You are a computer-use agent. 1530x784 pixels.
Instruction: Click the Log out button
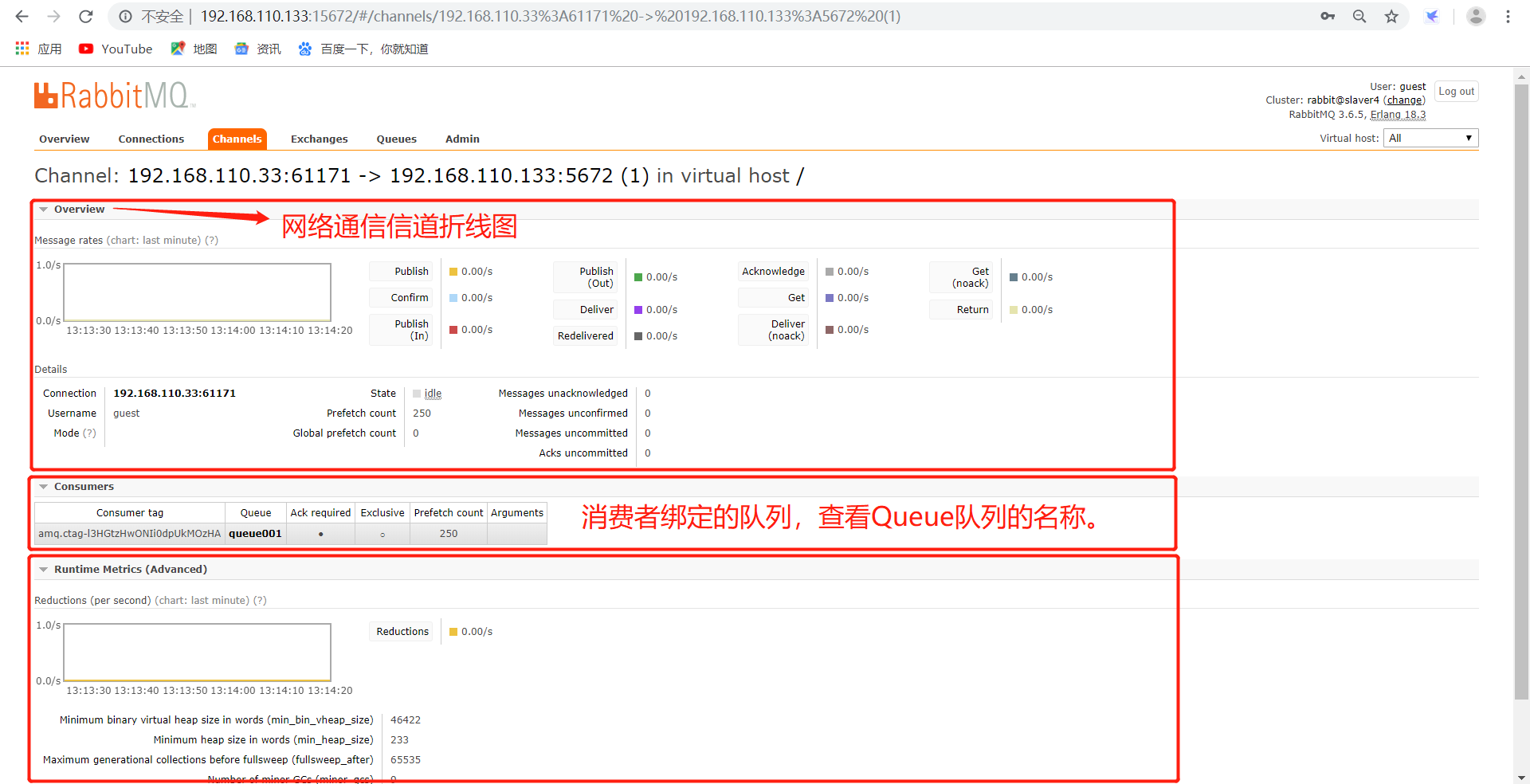click(x=1456, y=92)
